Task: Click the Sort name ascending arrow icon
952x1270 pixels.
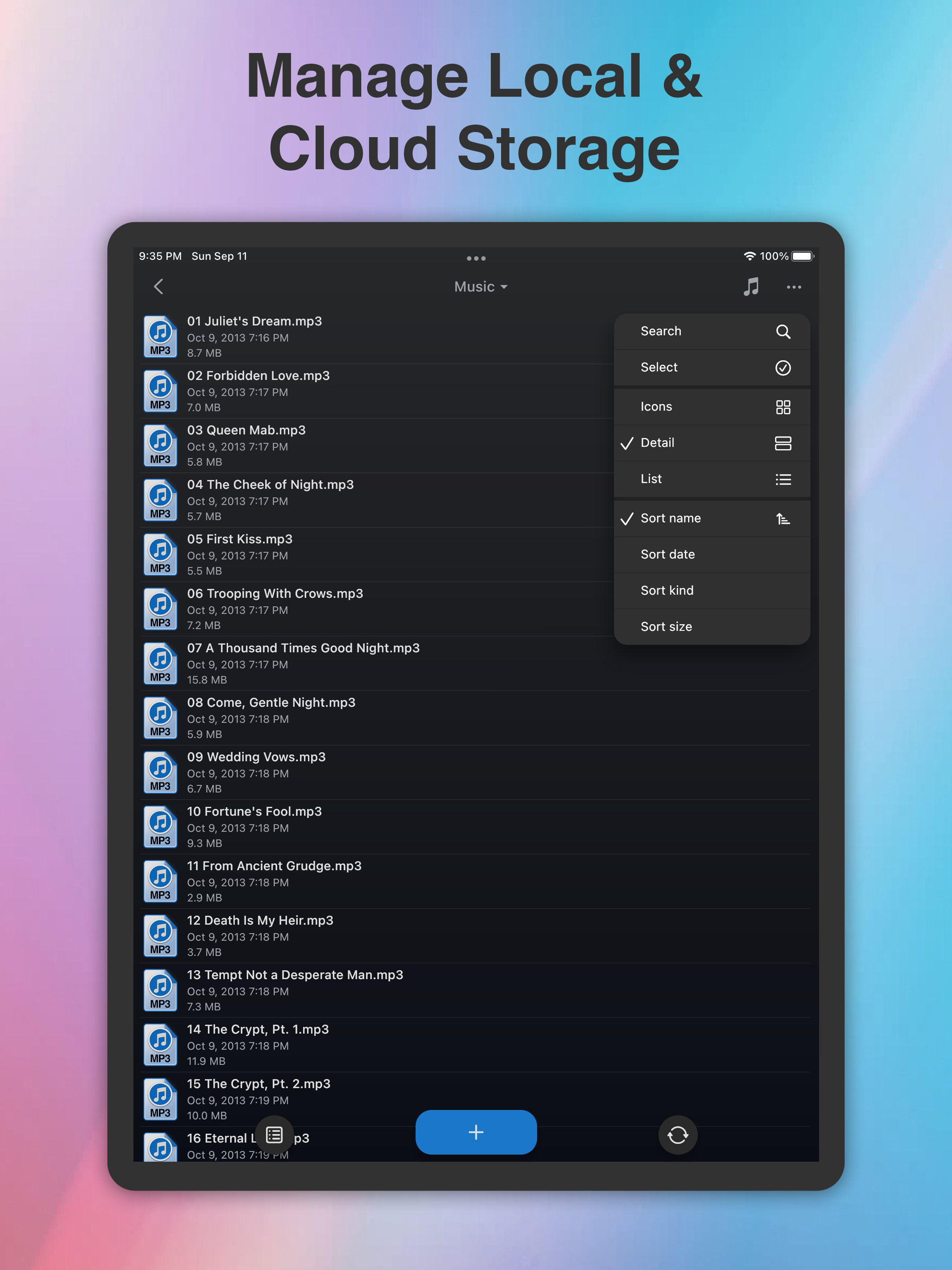Action: (x=784, y=518)
